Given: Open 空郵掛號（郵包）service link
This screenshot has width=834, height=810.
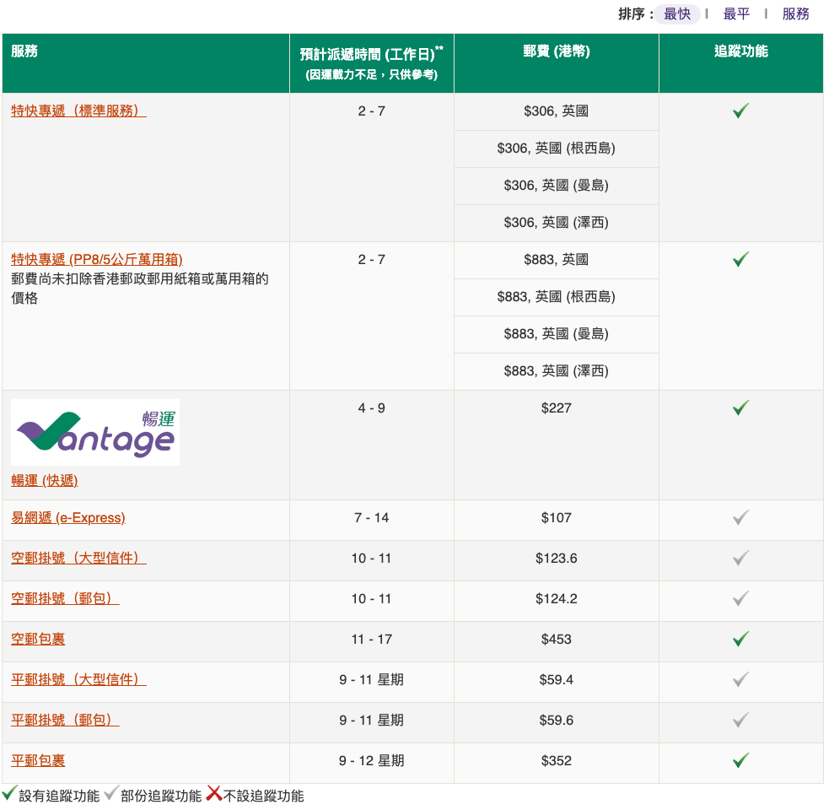Looking at the screenshot, I should [65, 599].
